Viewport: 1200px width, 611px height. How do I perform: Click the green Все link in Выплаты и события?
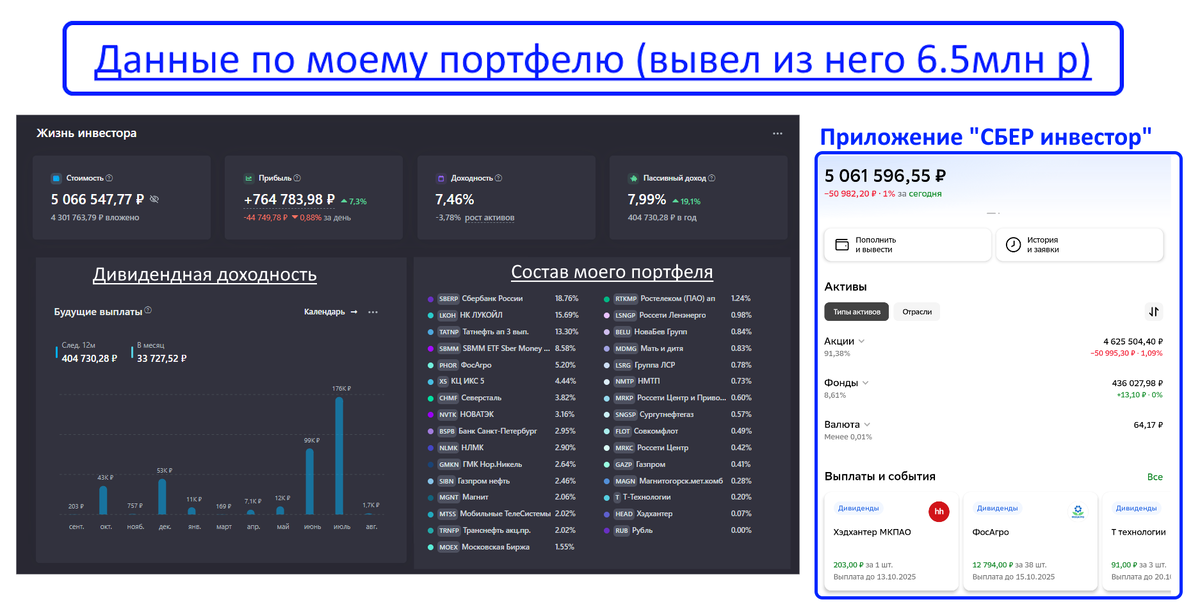(1155, 477)
